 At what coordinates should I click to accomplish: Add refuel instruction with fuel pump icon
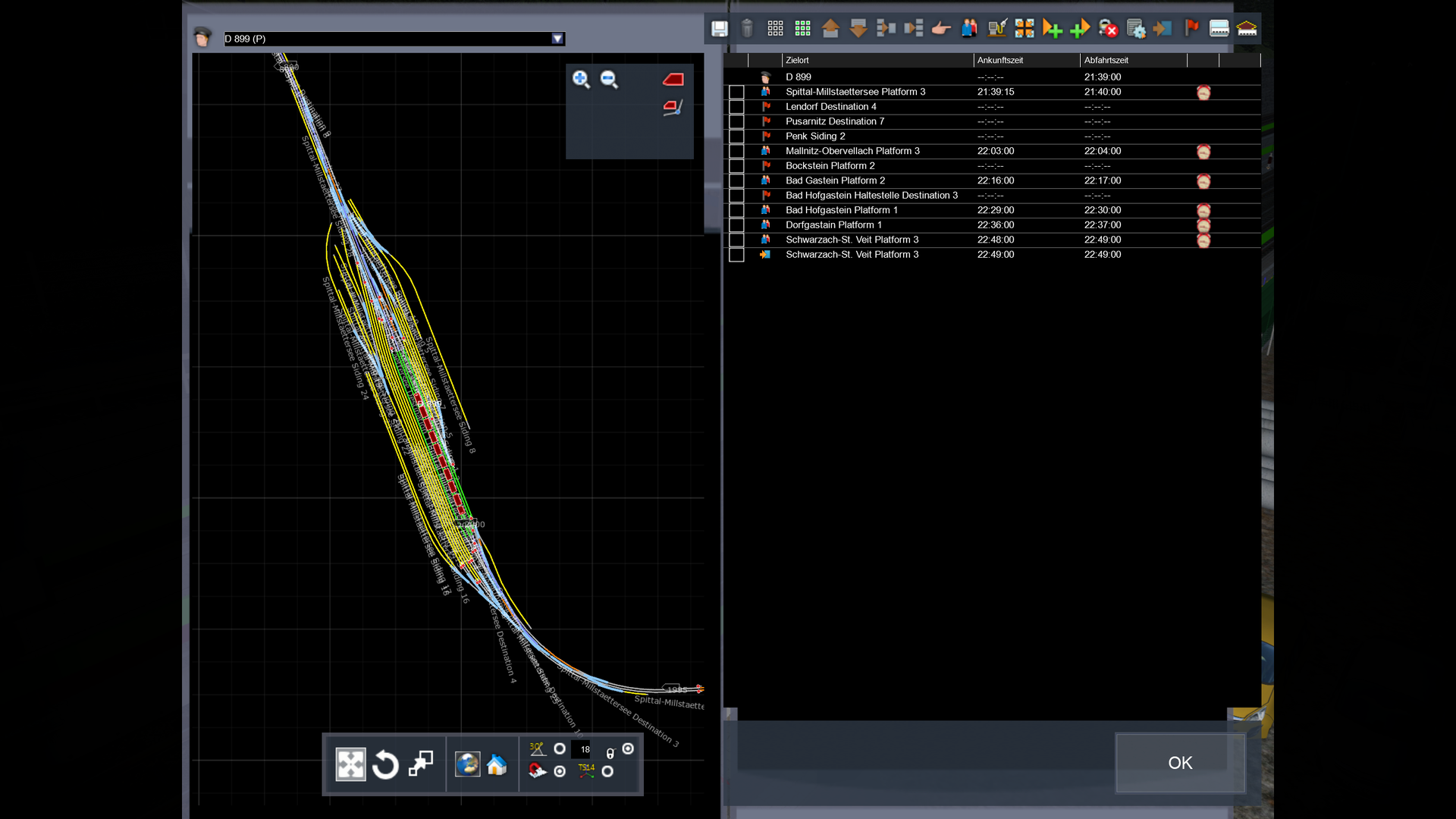[997, 29]
